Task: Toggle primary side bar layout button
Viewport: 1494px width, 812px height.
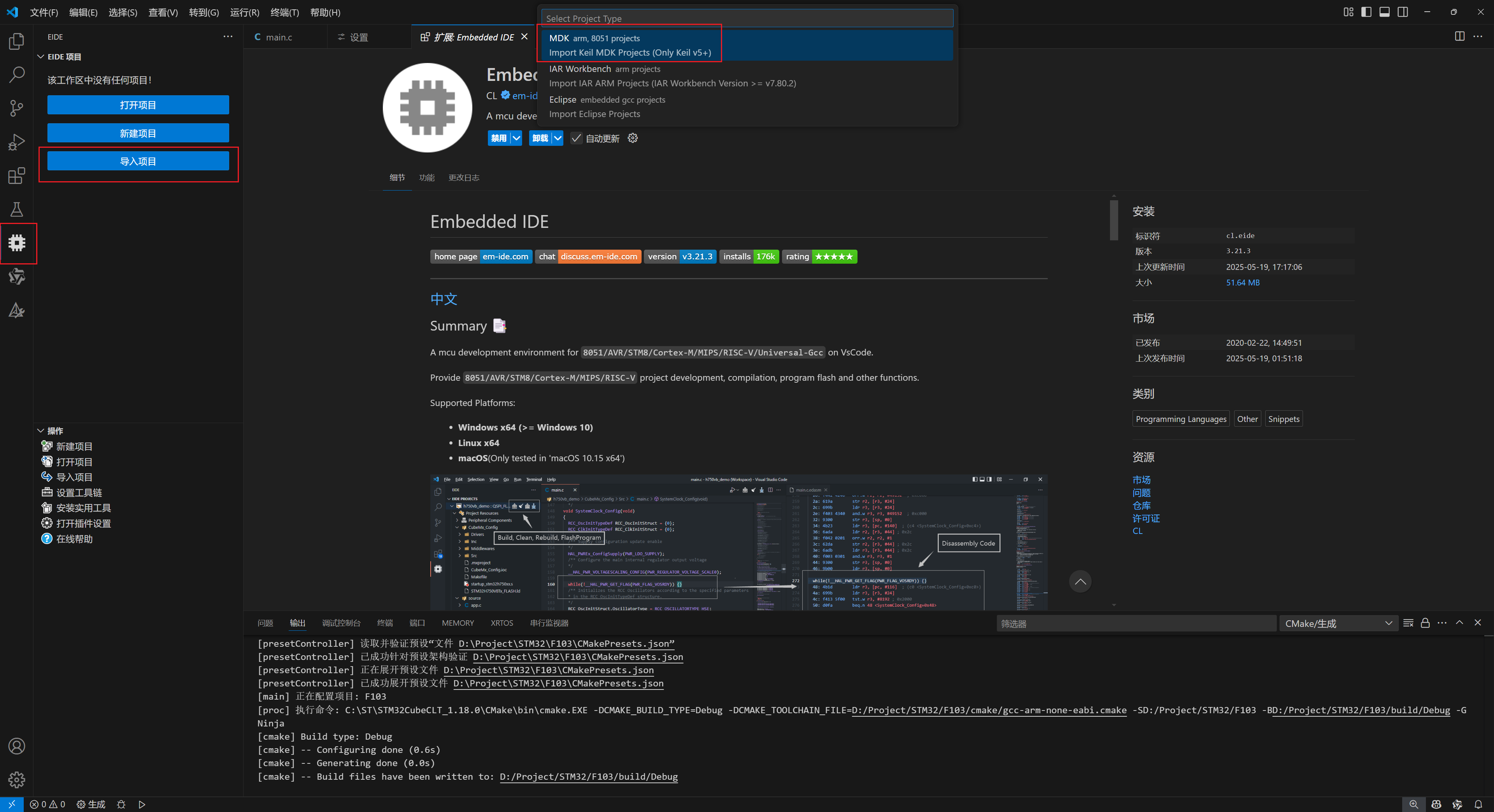Action: [1366, 12]
